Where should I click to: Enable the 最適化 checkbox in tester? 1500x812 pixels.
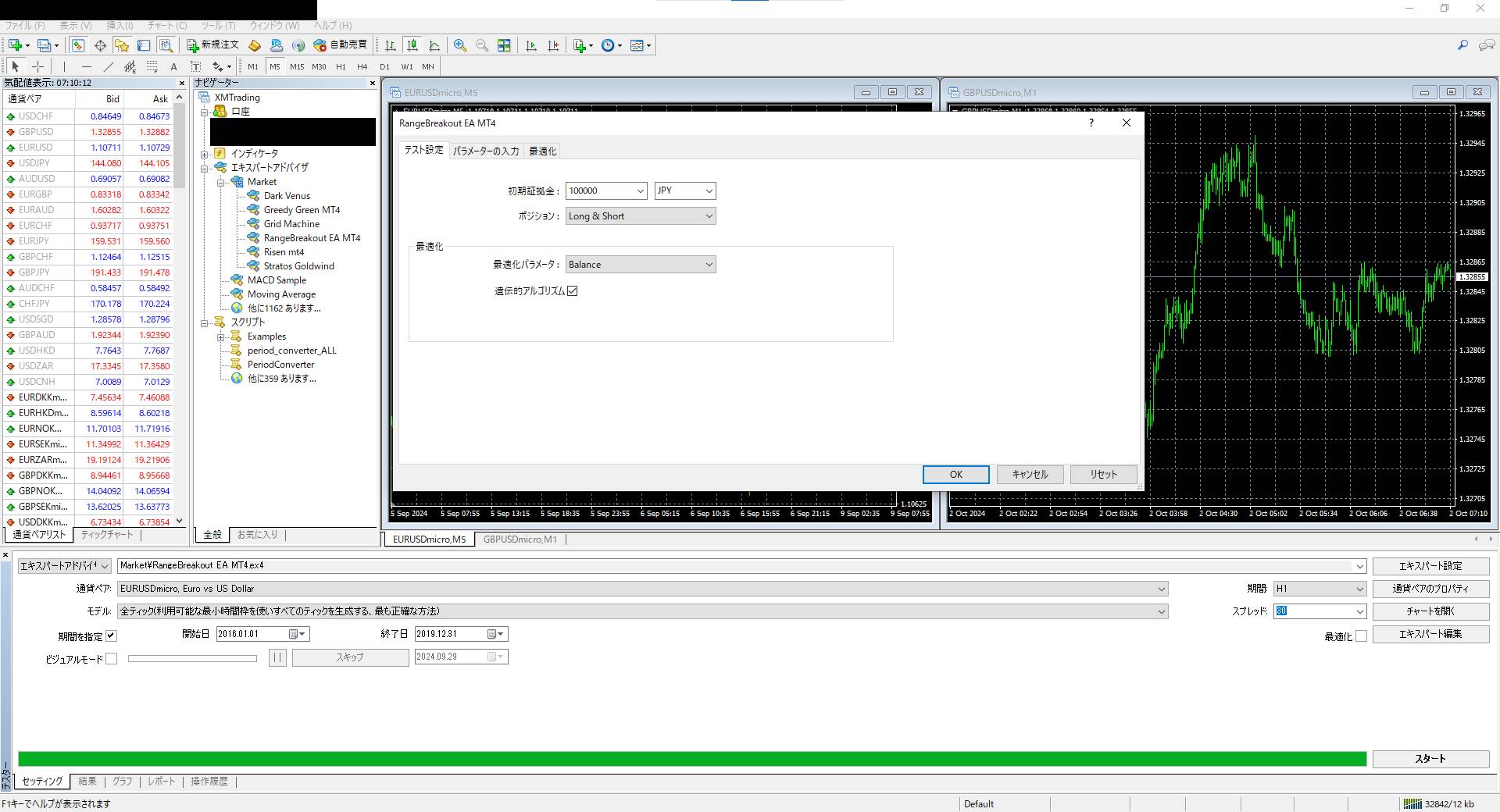(x=1361, y=636)
